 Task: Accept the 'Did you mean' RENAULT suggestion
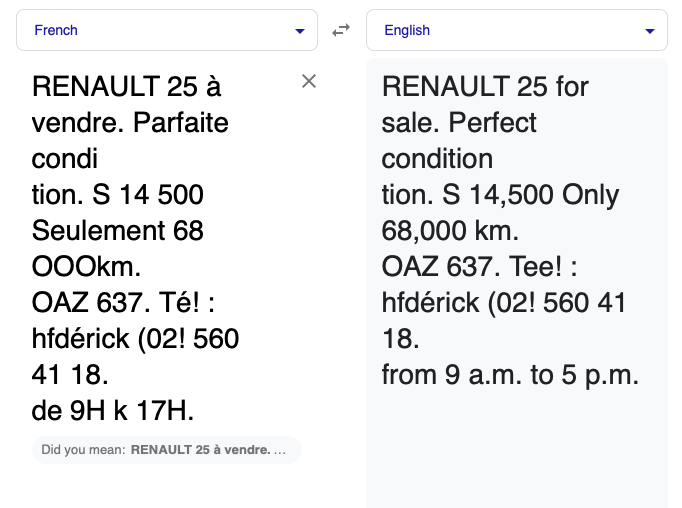click(166, 450)
